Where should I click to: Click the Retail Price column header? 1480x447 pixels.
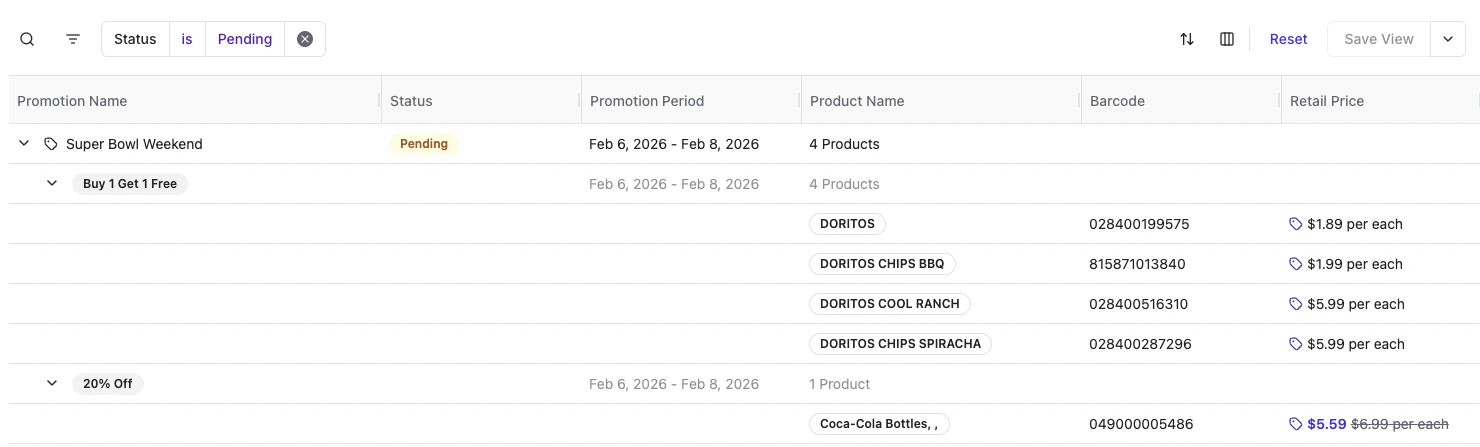[x=1327, y=101]
